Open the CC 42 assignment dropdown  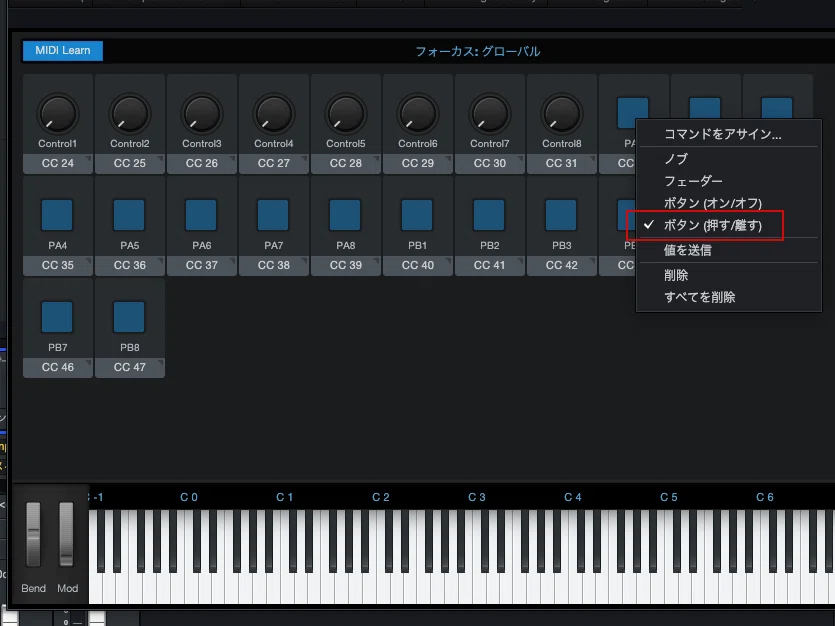click(x=562, y=265)
